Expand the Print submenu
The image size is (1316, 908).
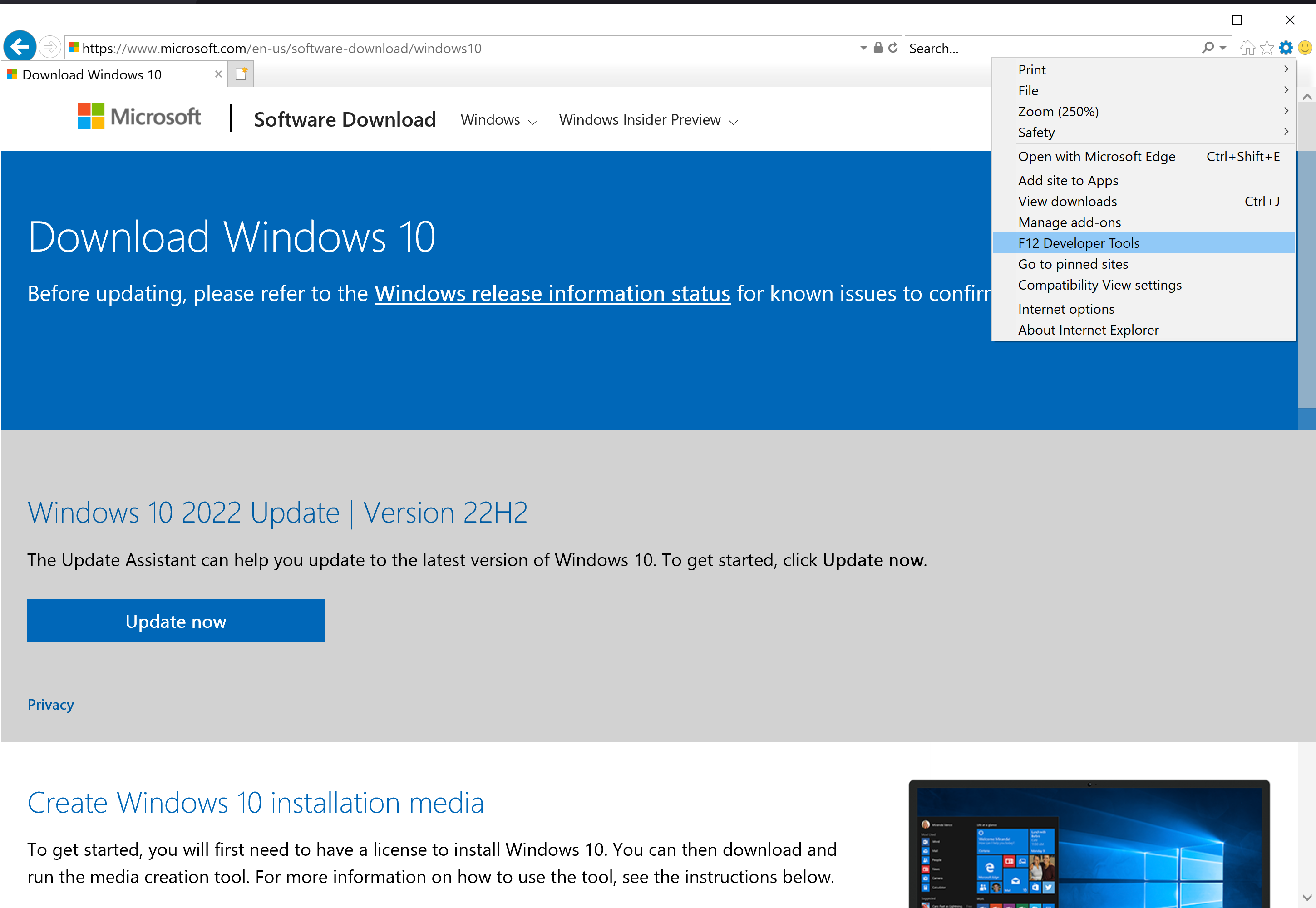[1143, 69]
